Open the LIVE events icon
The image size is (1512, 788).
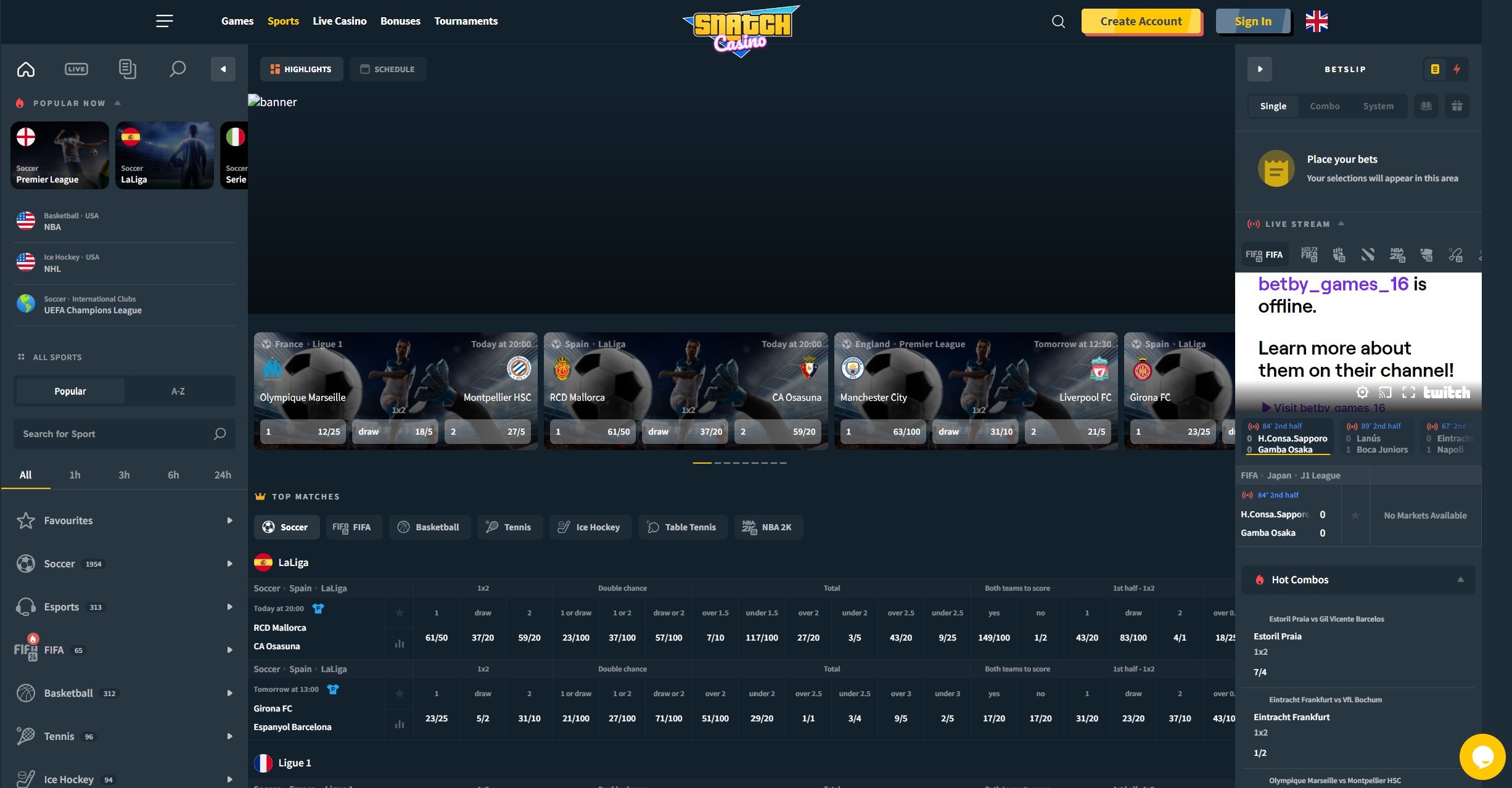coord(76,69)
